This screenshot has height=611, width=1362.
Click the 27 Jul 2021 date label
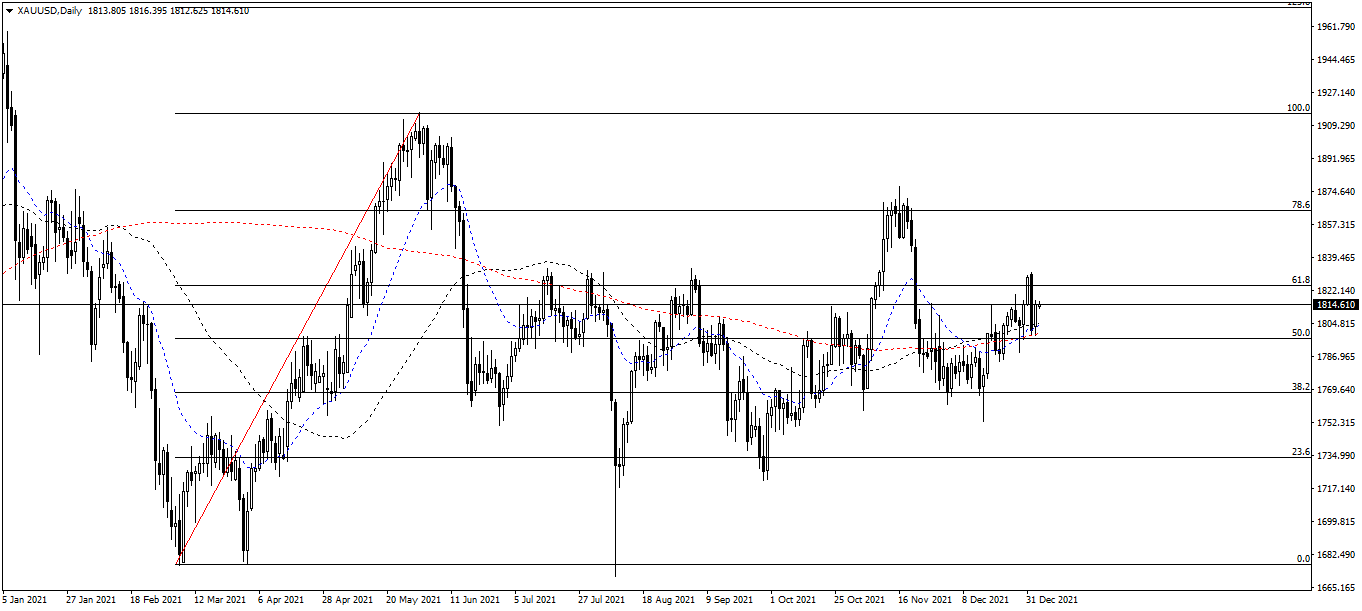click(x=603, y=600)
